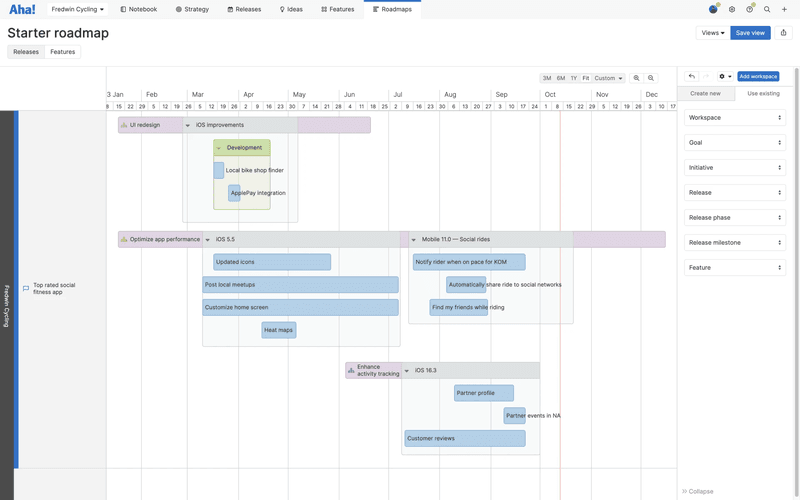Collapse the Development phase
The height and width of the screenshot is (500, 800).
219,148
